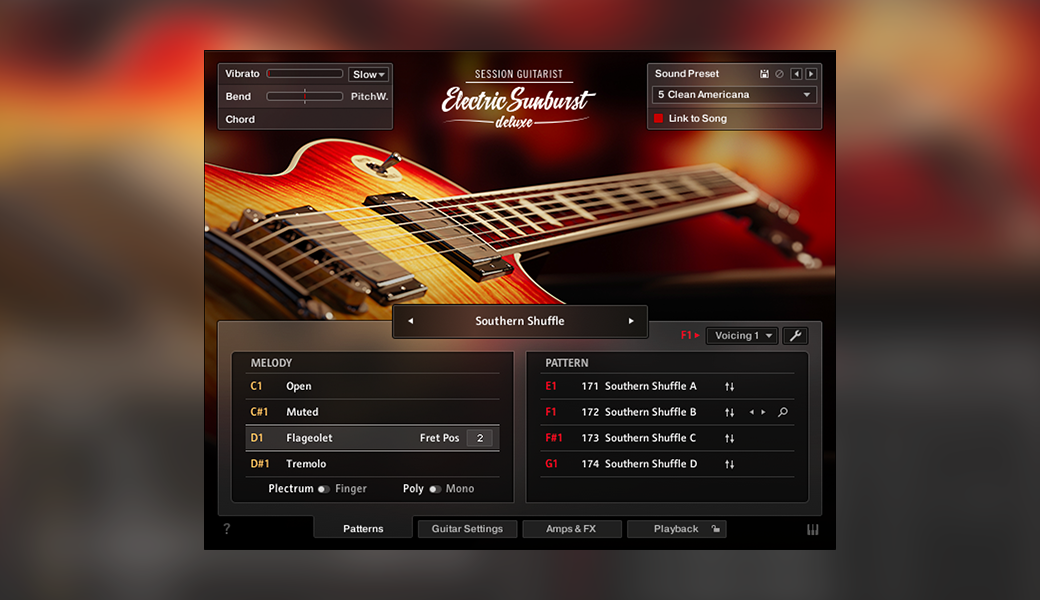Save the current sound preset
1040x600 pixels.
pos(764,74)
